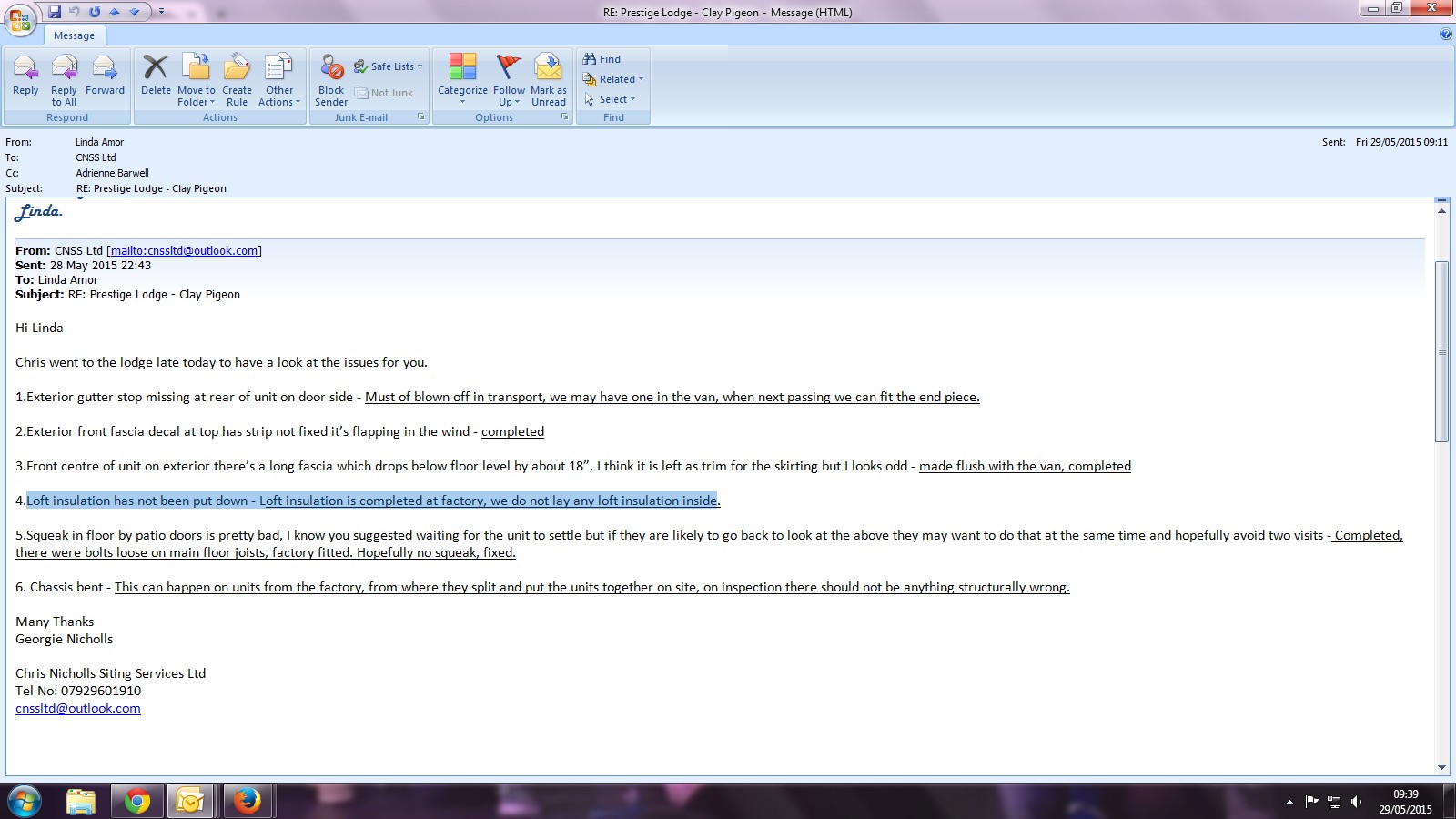Select the Message ribbon tab
This screenshot has width=1456, height=819.
pos(74,35)
